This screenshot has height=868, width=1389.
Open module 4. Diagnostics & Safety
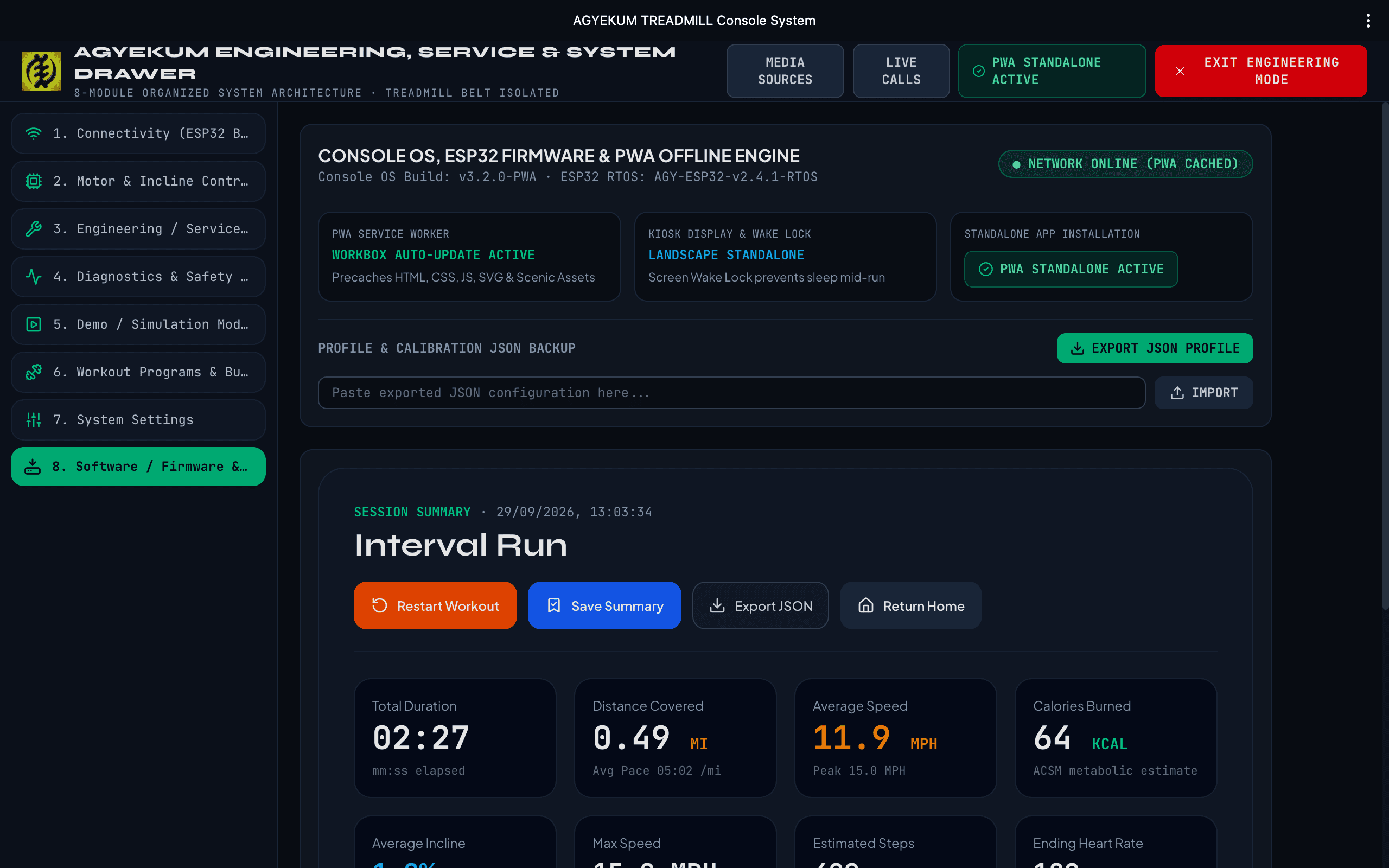point(138,277)
